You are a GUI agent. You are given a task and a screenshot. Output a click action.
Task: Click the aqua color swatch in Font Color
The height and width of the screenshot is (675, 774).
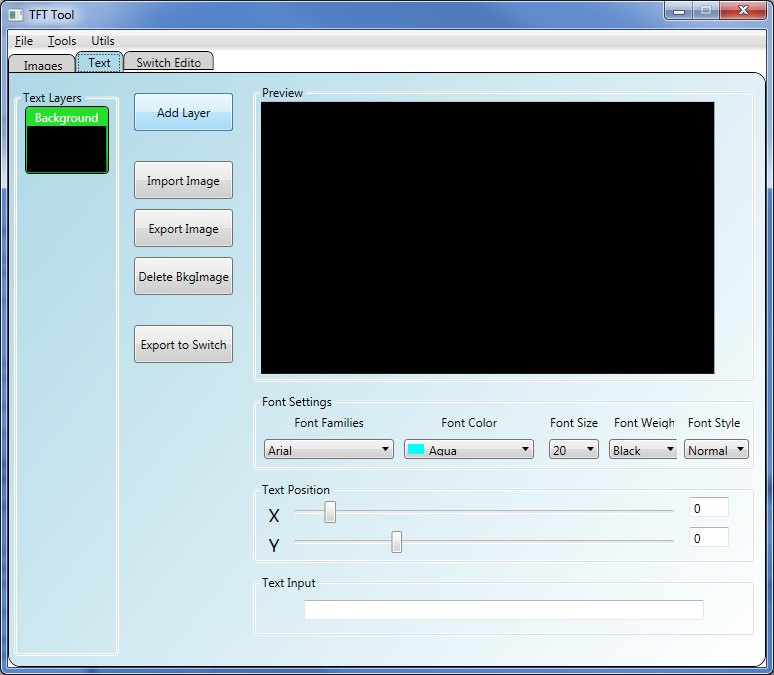click(x=415, y=450)
